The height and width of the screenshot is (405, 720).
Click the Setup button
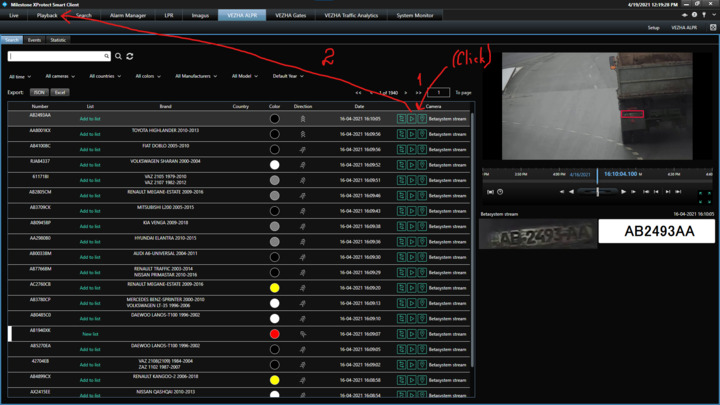[x=654, y=28]
